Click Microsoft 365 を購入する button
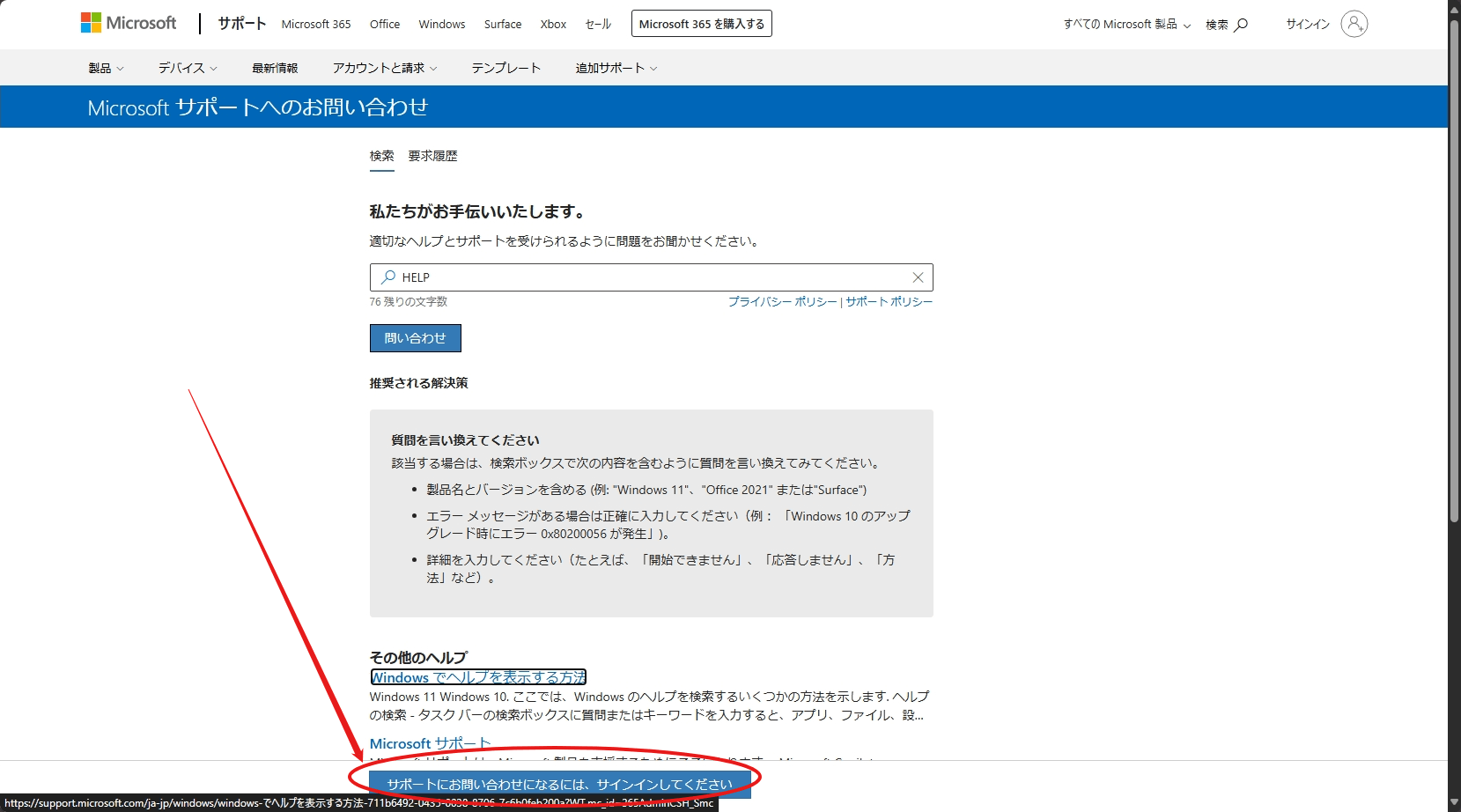Image resolution: width=1461 pixels, height=812 pixels. pos(702,24)
